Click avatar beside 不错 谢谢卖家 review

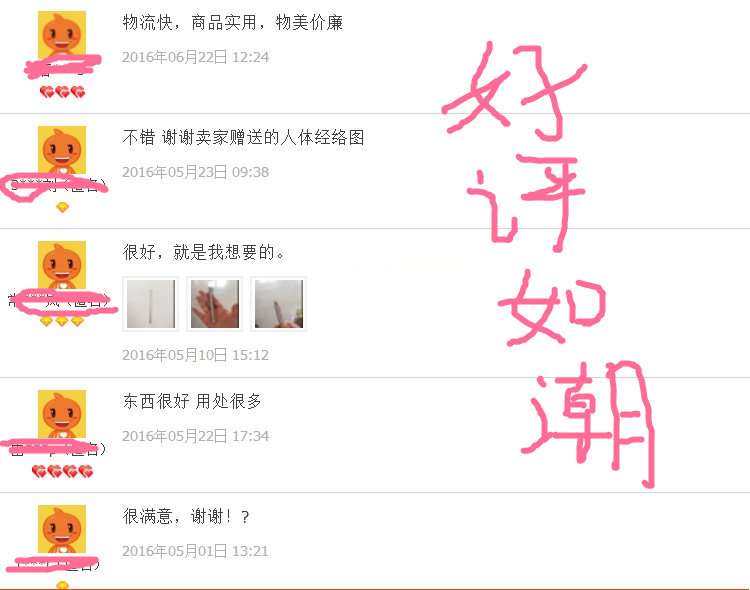(62, 150)
